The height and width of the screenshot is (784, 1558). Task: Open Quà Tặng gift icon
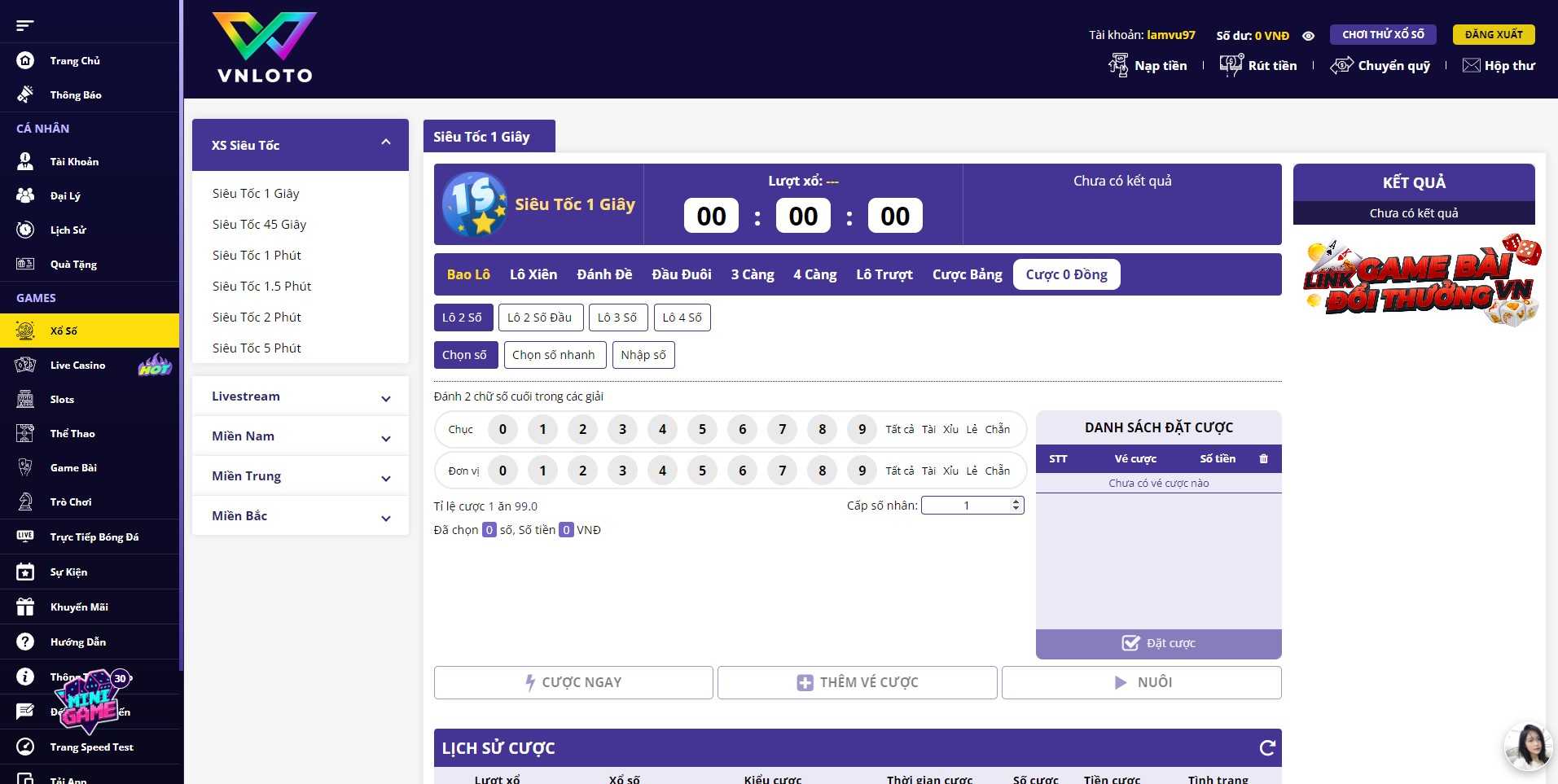pyautogui.click(x=25, y=264)
